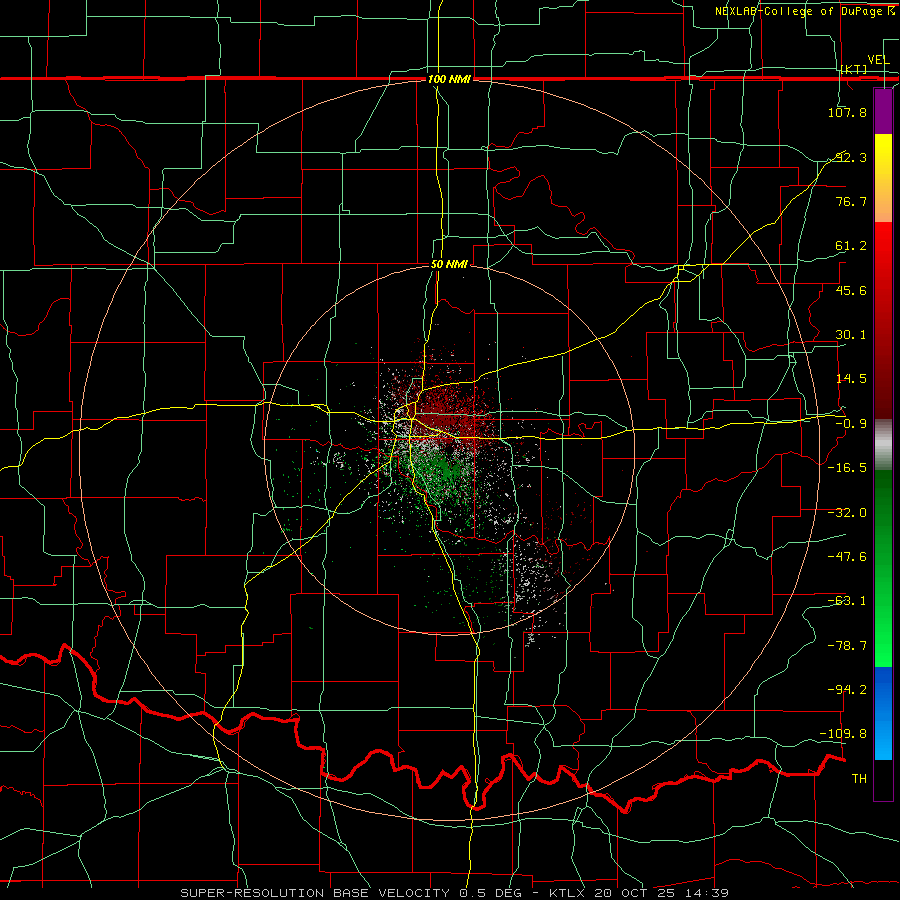
Task: Select the 92.3 value on velocity scale
Action: [851, 157]
